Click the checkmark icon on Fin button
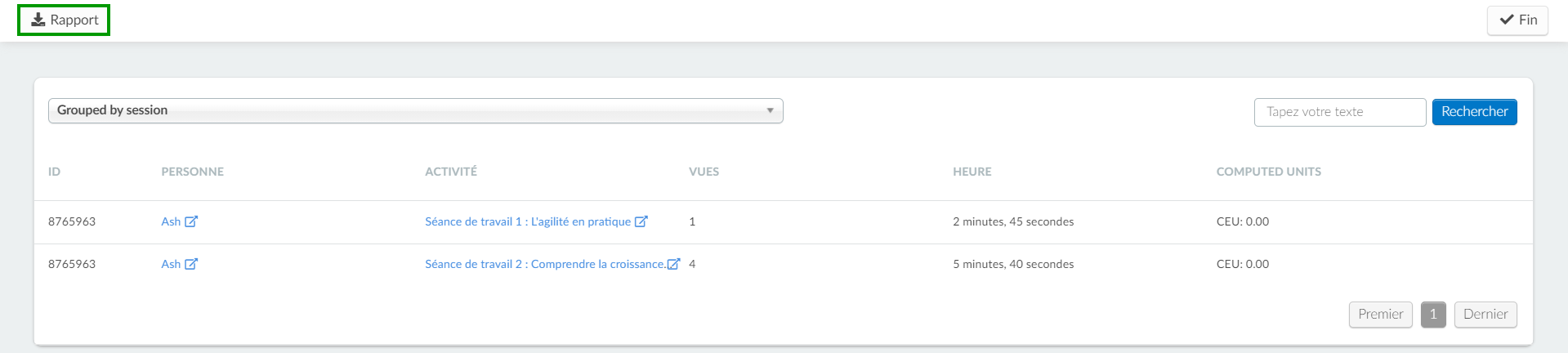 pyautogui.click(x=1507, y=20)
